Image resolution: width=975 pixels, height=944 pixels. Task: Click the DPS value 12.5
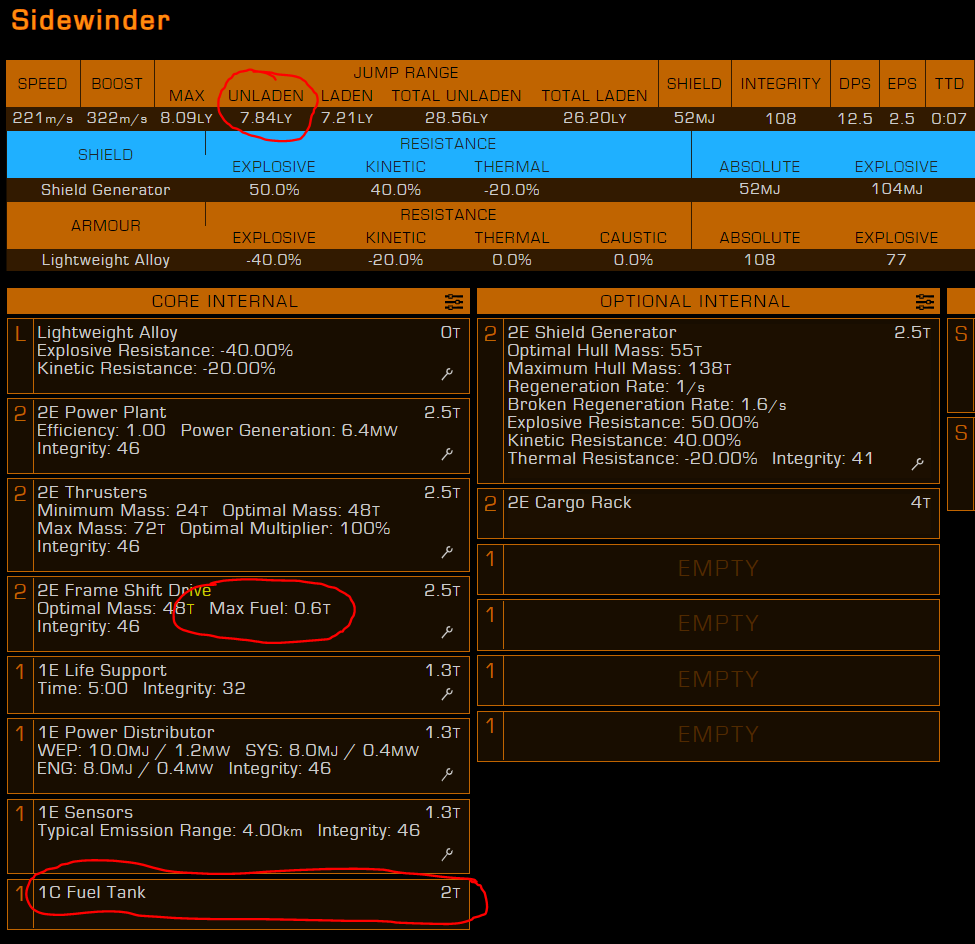855,118
